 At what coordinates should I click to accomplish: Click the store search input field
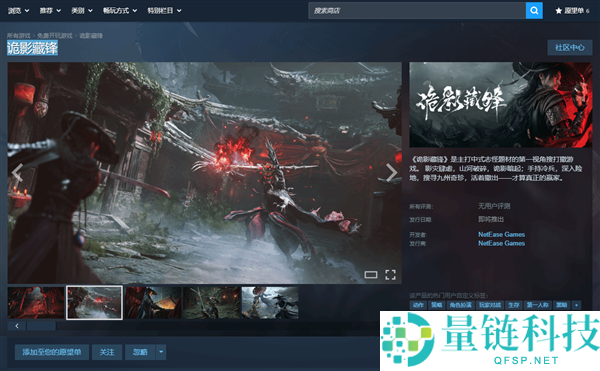coord(417,11)
